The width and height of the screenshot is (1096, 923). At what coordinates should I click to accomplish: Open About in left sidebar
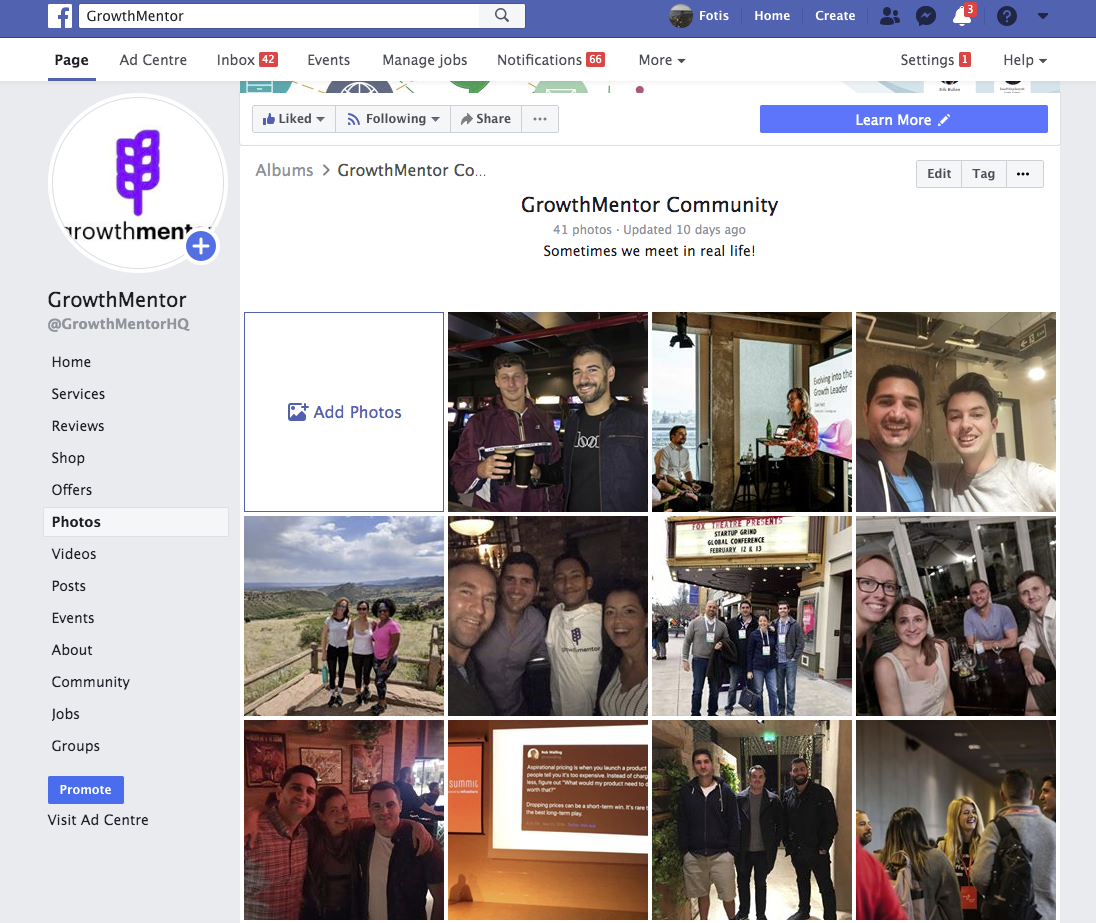click(71, 650)
